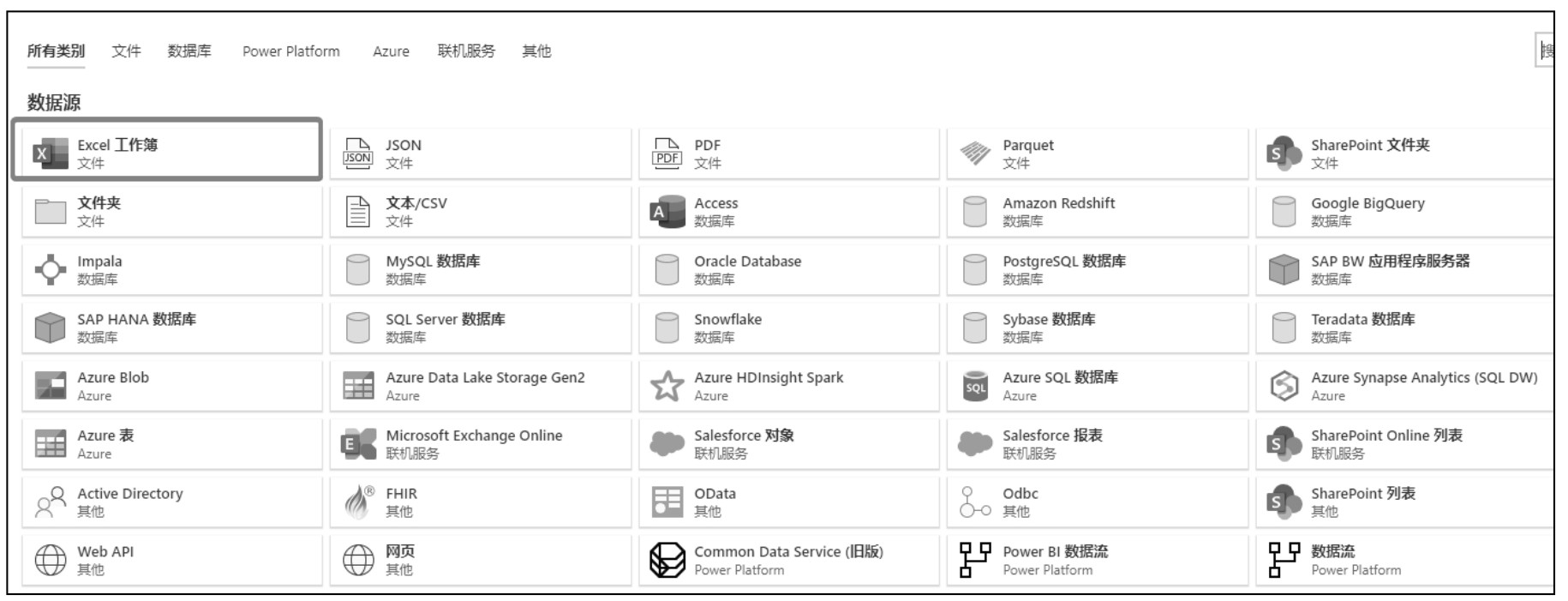Screen dimensions: 1568x601
Task: Choose the FHIR flame icon
Action: [x=358, y=502]
